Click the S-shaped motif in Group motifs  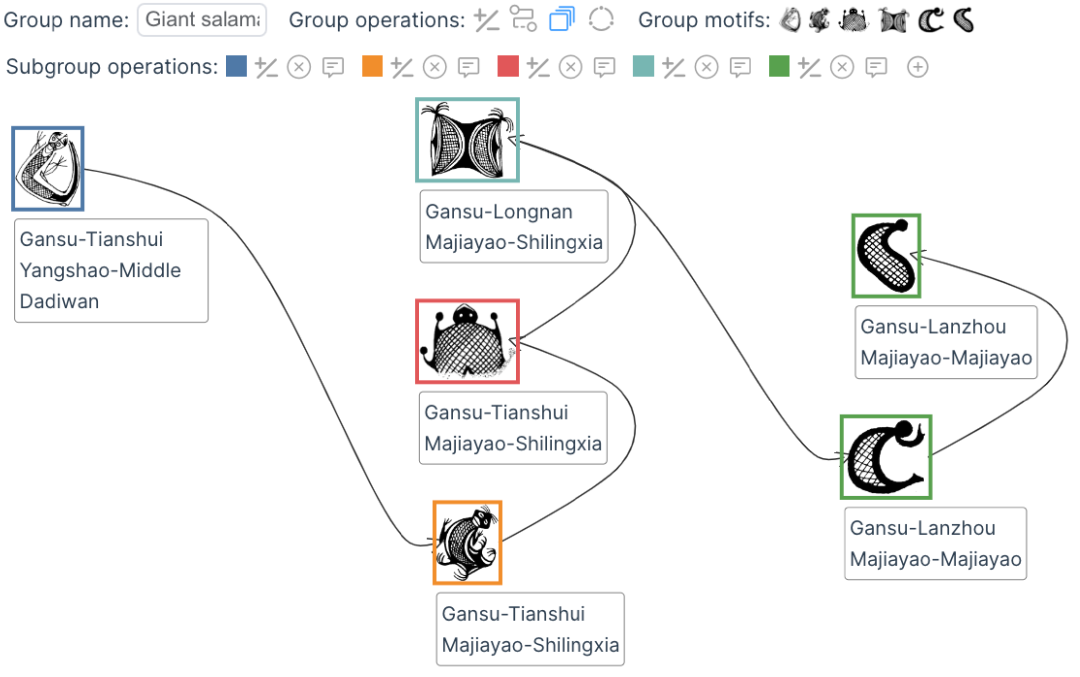click(x=964, y=20)
